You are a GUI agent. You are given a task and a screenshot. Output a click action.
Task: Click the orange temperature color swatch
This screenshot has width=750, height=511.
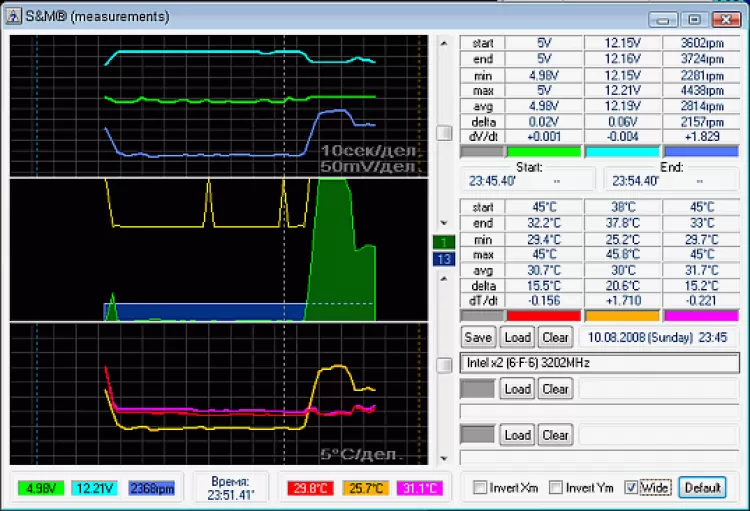[x=622, y=316]
